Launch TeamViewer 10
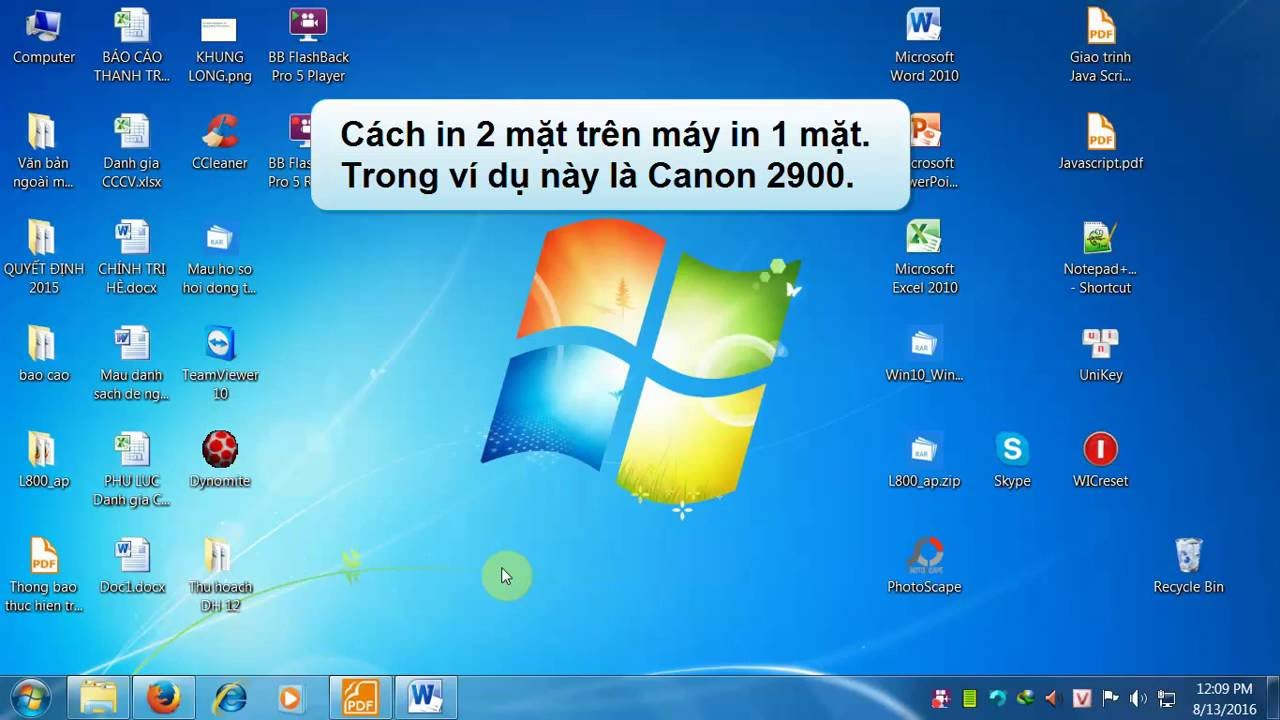 click(x=220, y=364)
